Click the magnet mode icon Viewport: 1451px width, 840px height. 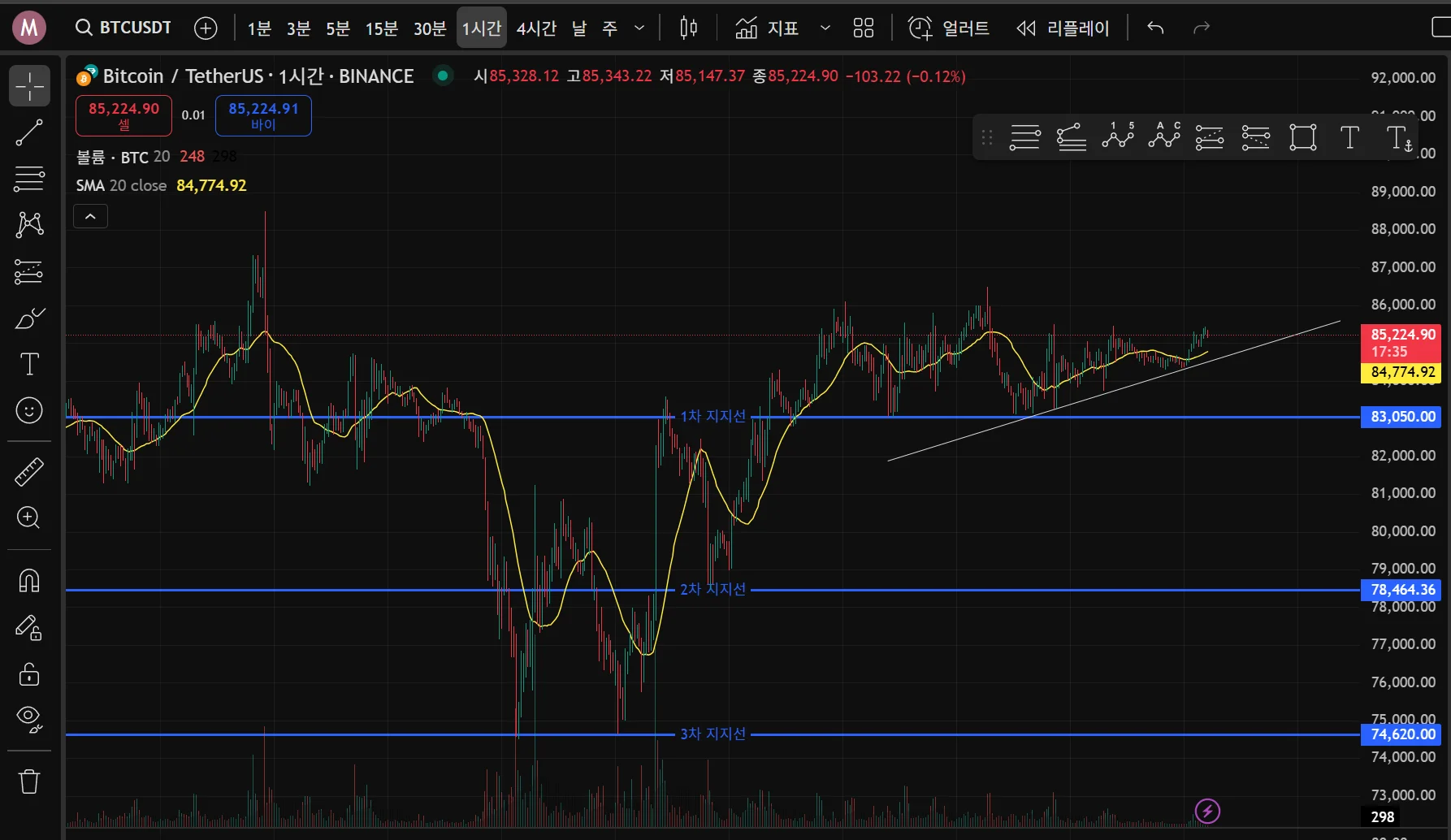point(29,581)
